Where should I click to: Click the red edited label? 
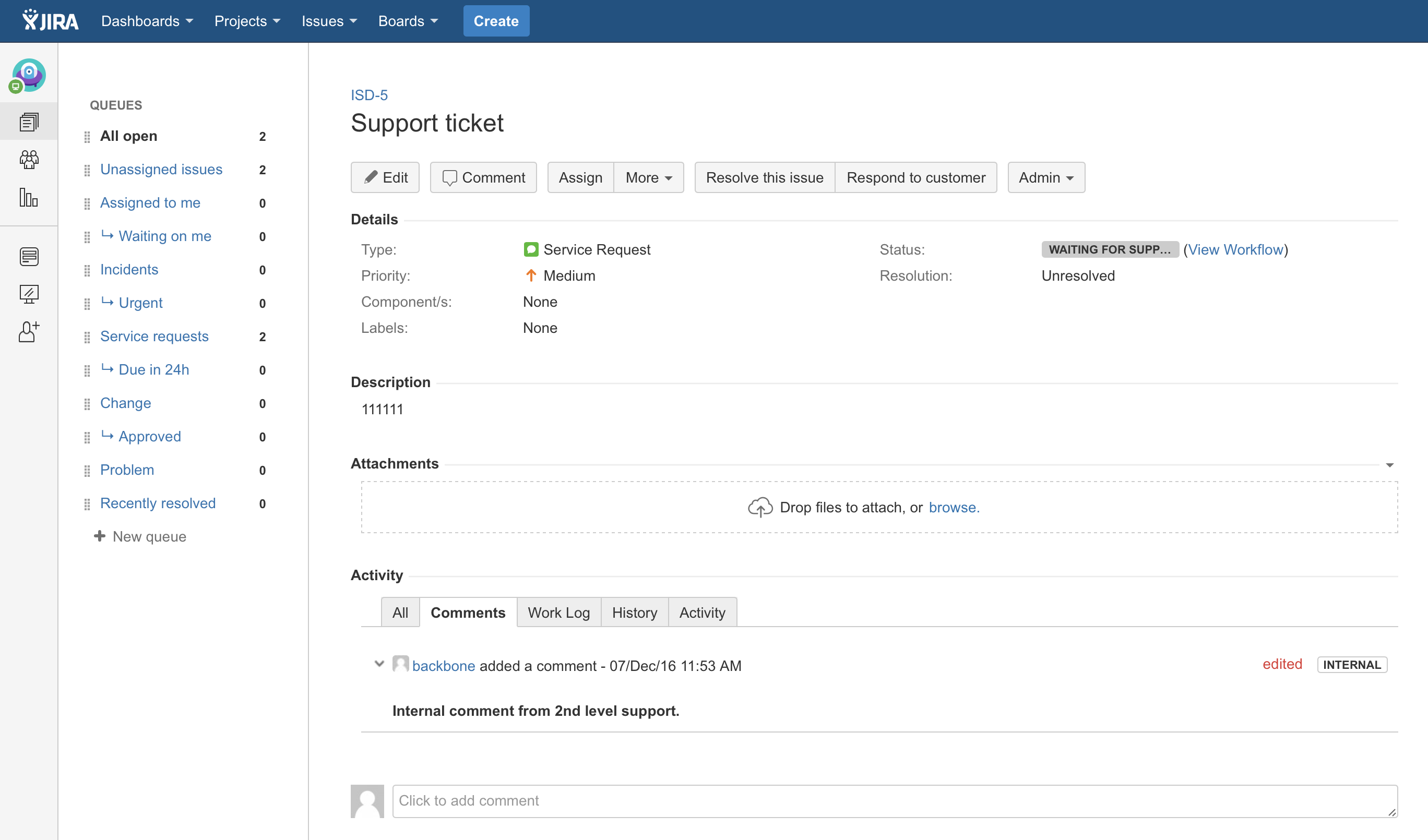(1282, 664)
